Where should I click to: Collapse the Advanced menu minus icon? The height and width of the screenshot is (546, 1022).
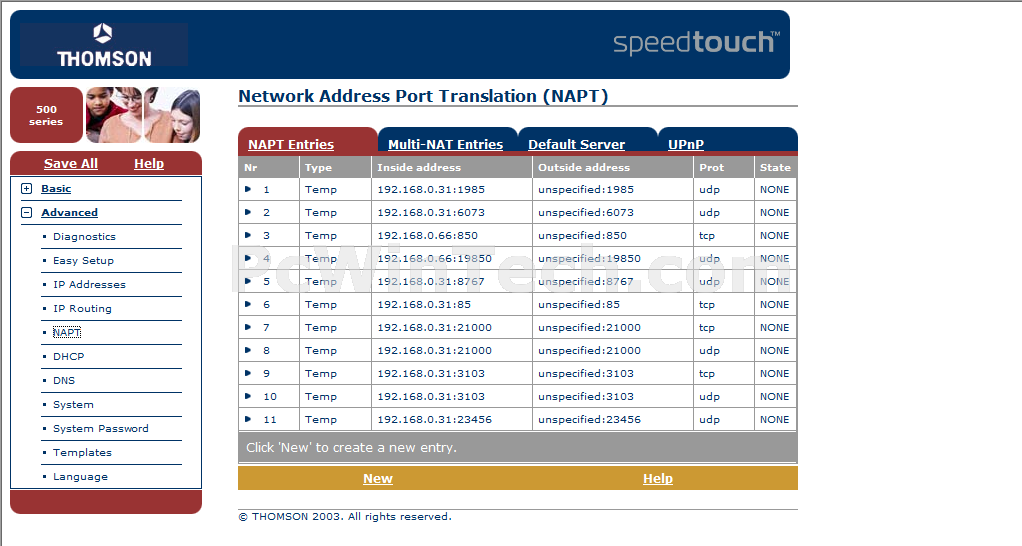pos(27,212)
